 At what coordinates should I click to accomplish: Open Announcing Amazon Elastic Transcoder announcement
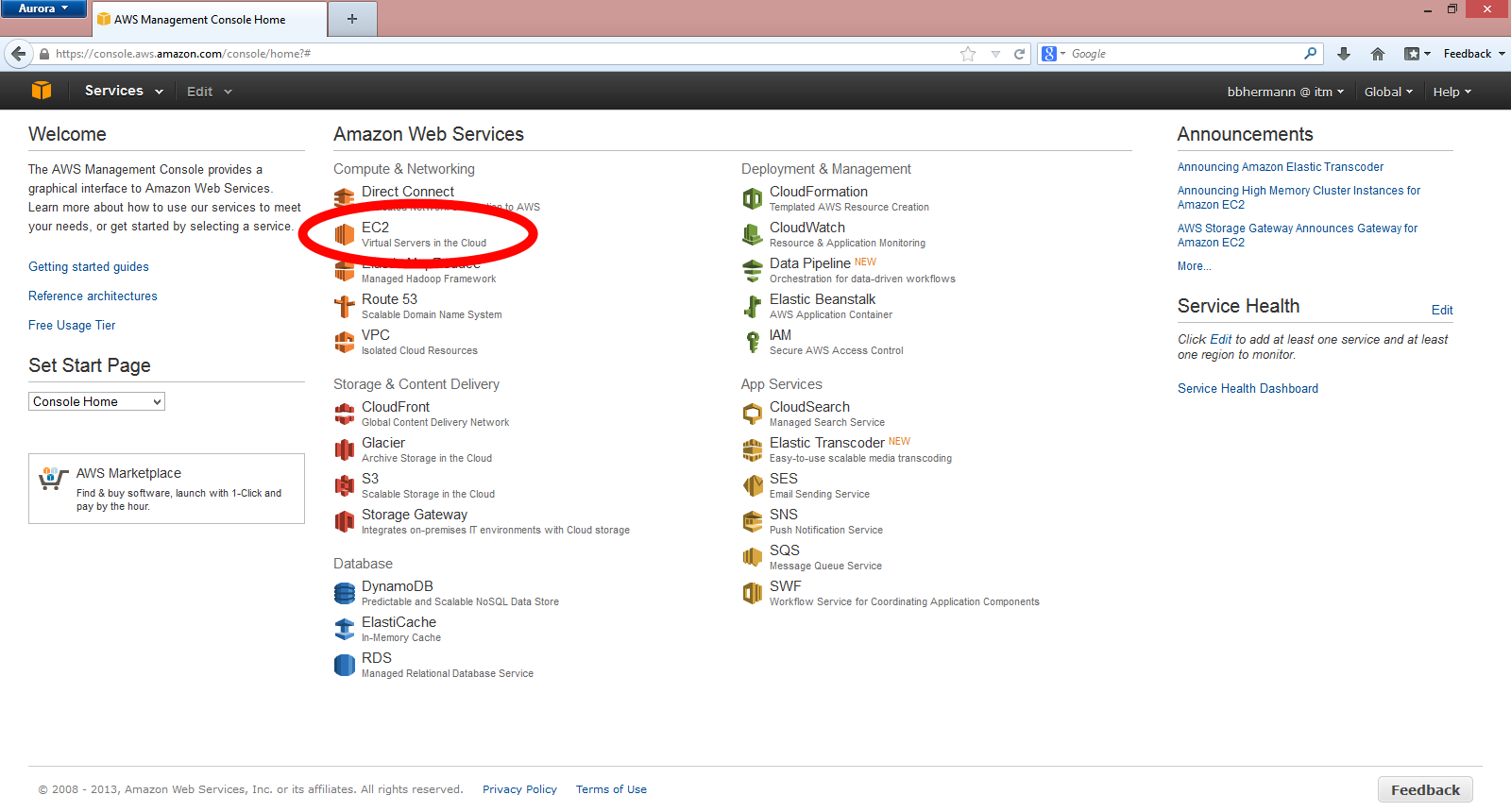click(1281, 167)
